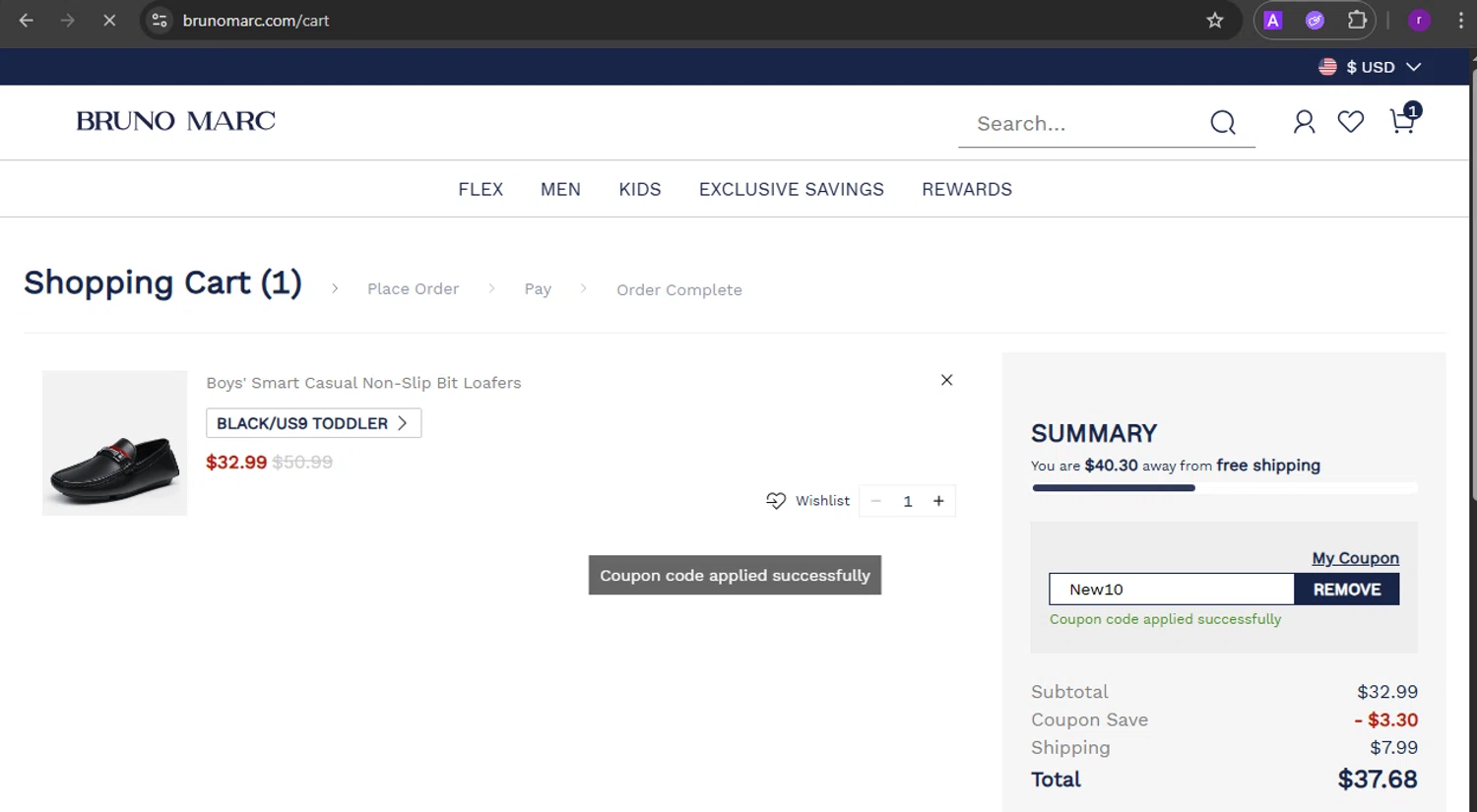Screen dimensions: 1477x812
Task: Click the Pay step in breadcrumb
Action: click(x=538, y=289)
